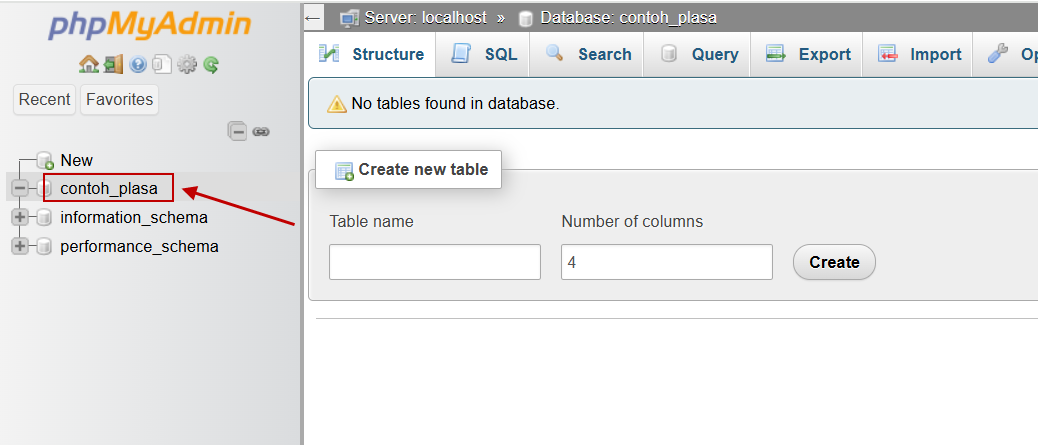This screenshot has width=1038, height=445.
Task: Click the Table name input field
Action: 435,262
